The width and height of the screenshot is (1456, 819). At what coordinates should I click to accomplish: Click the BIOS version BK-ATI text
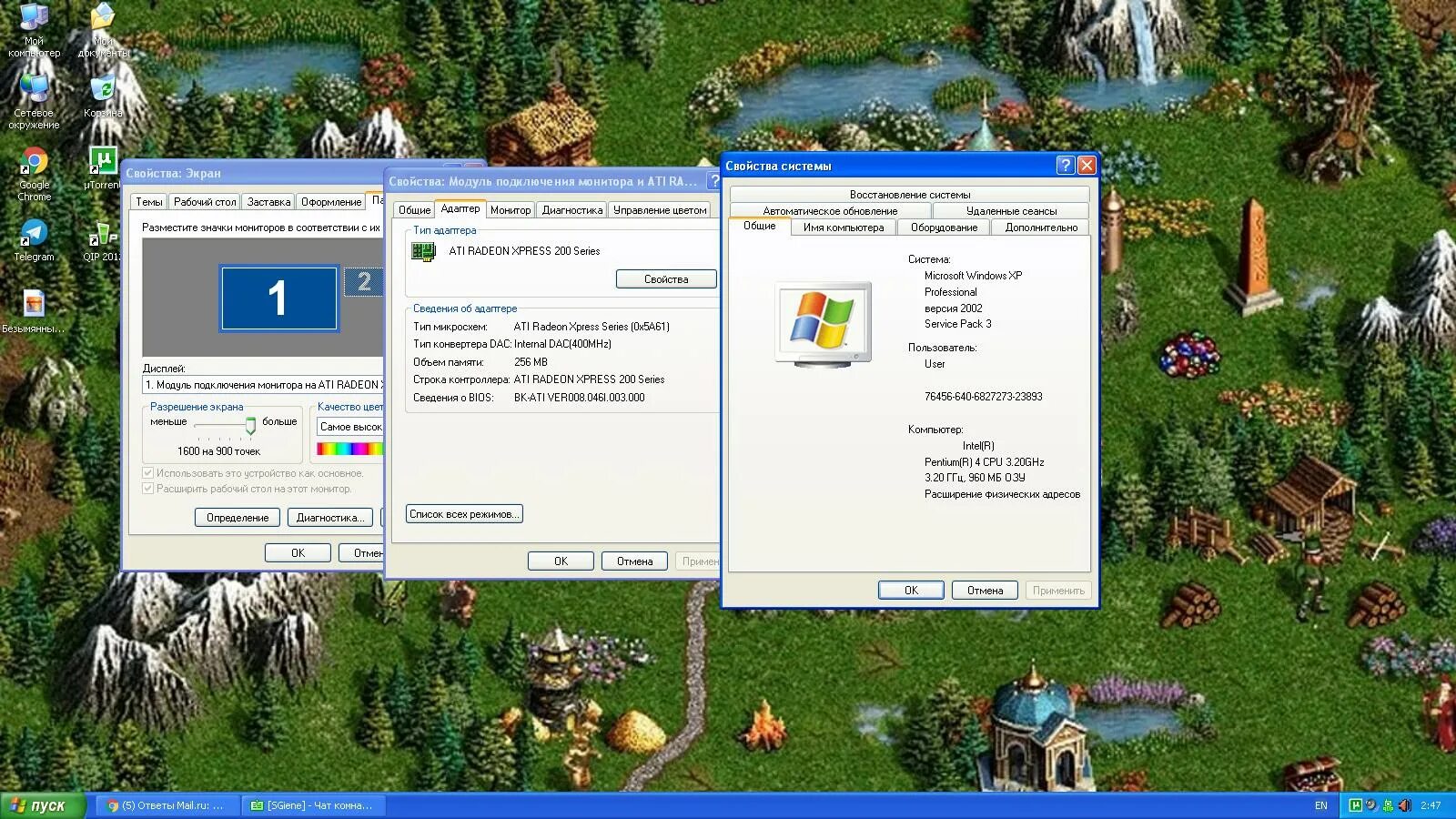[579, 398]
